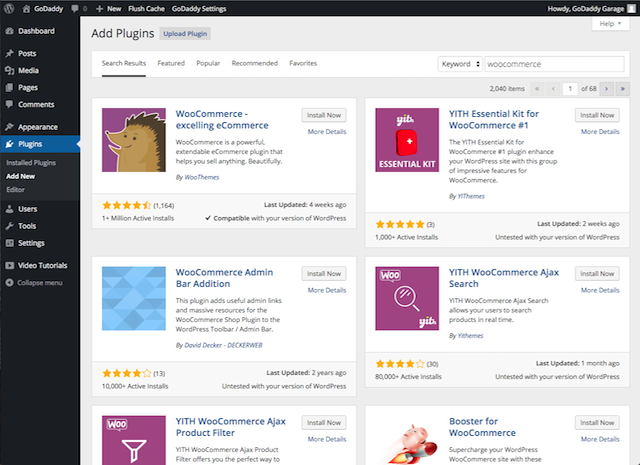
Task: Install YITH Essential Kit for WooCommerce #1
Action: pos(597,115)
